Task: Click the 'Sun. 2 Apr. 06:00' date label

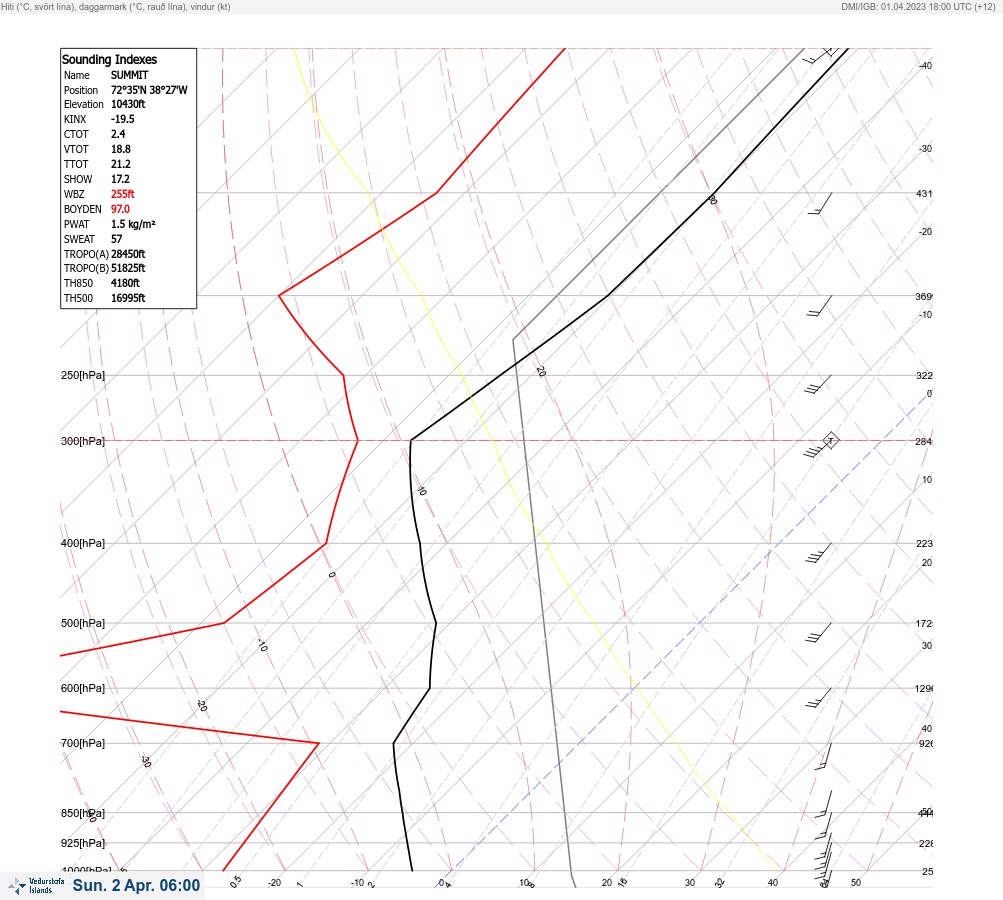Action: tap(136, 885)
